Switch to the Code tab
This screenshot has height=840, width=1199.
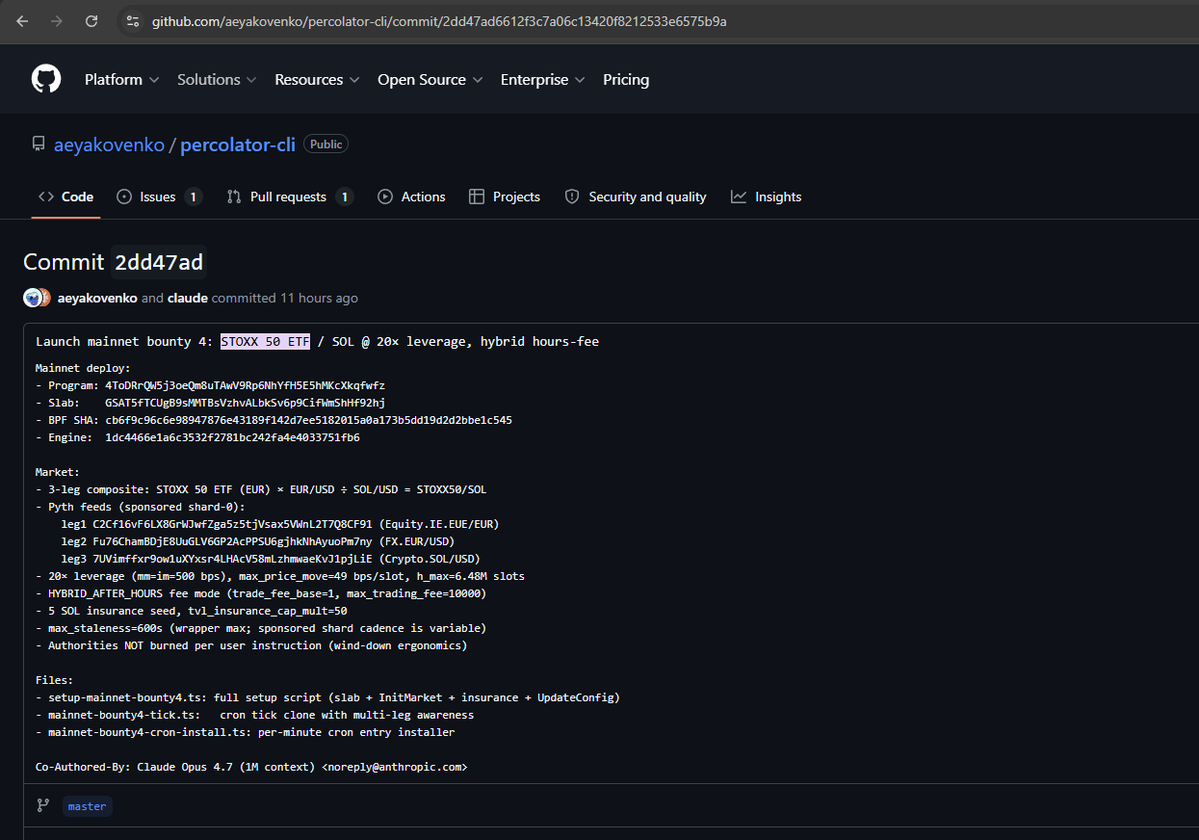[x=66, y=196]
